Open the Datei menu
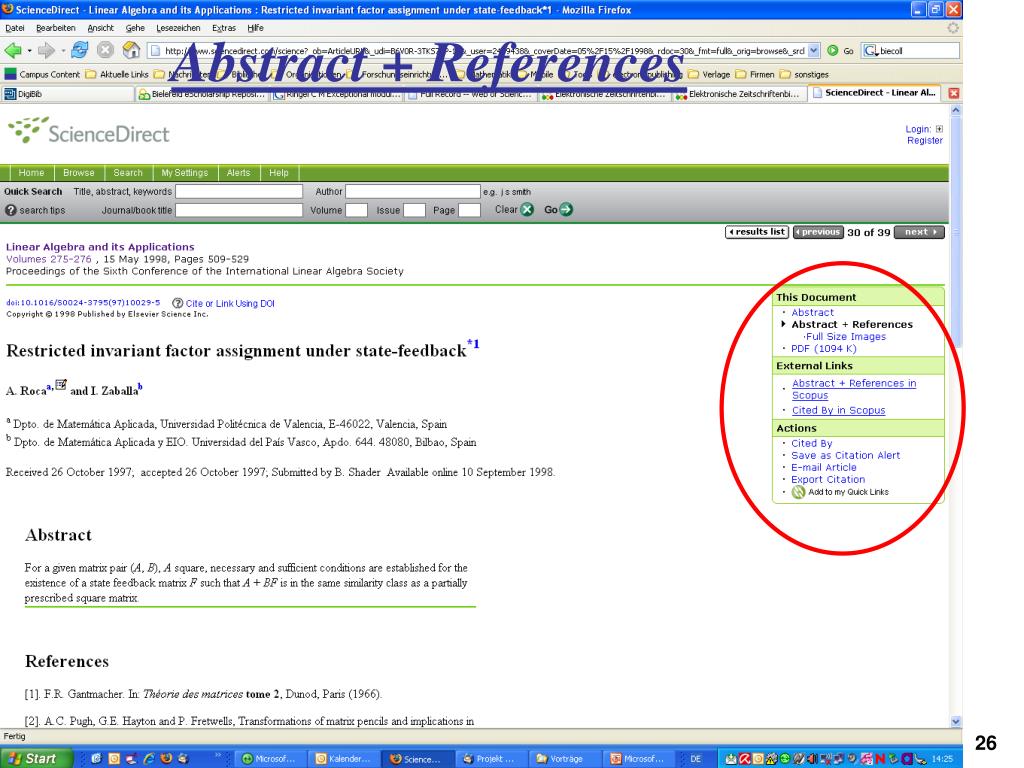1024x768 pixels. pyautogui.click(x=14, y=28)
